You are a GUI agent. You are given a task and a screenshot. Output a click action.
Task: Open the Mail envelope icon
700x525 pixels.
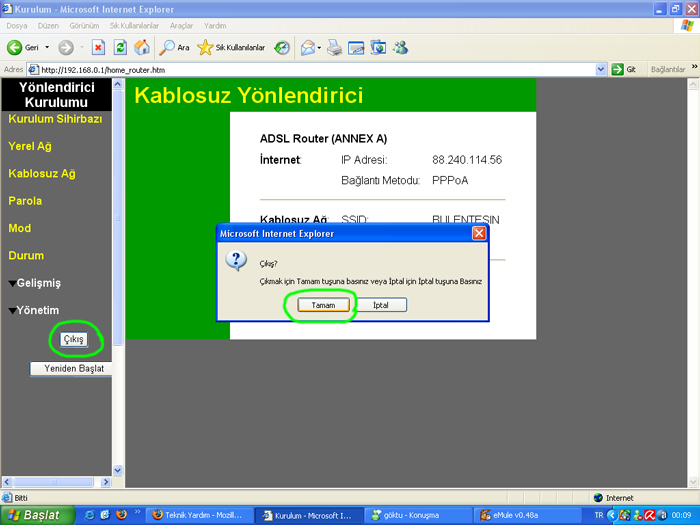point(311,47)
